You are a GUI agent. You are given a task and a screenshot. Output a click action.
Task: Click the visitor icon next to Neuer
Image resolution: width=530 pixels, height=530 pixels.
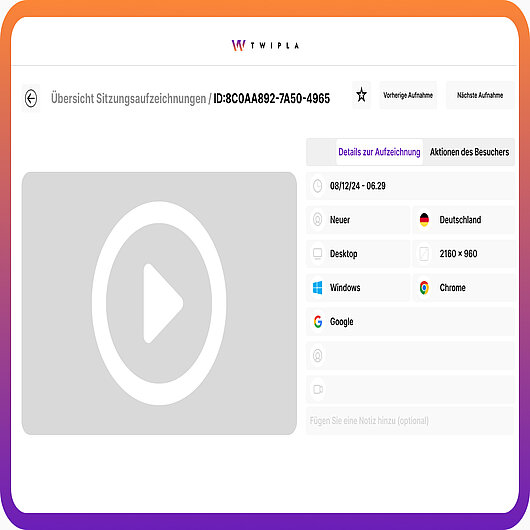(x=317, y=220)
